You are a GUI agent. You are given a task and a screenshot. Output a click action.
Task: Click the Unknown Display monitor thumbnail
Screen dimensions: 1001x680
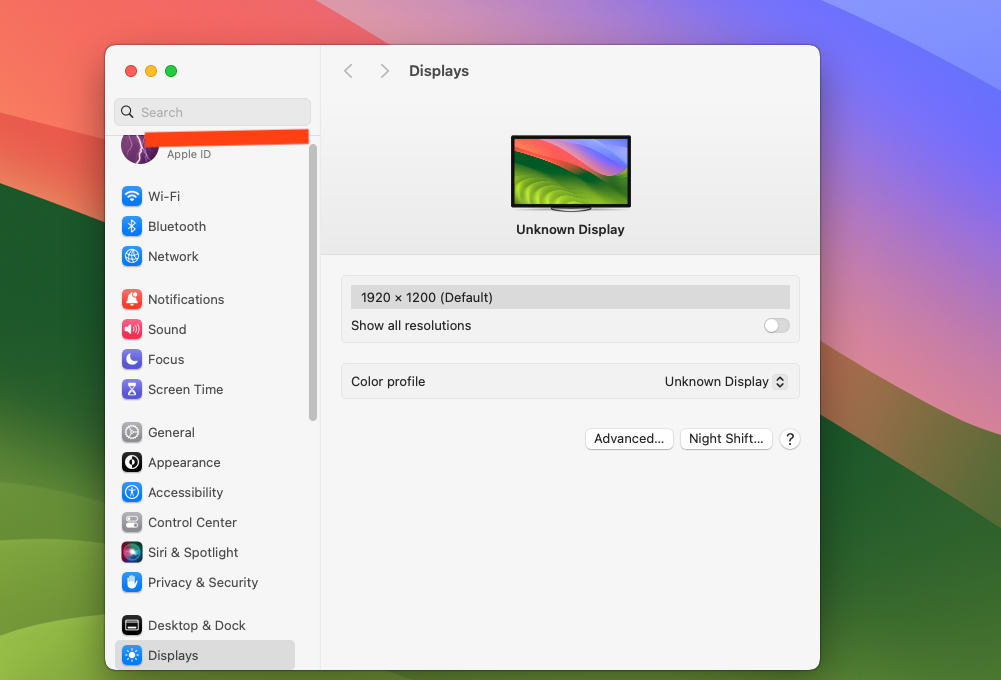(x=571, y=173)
